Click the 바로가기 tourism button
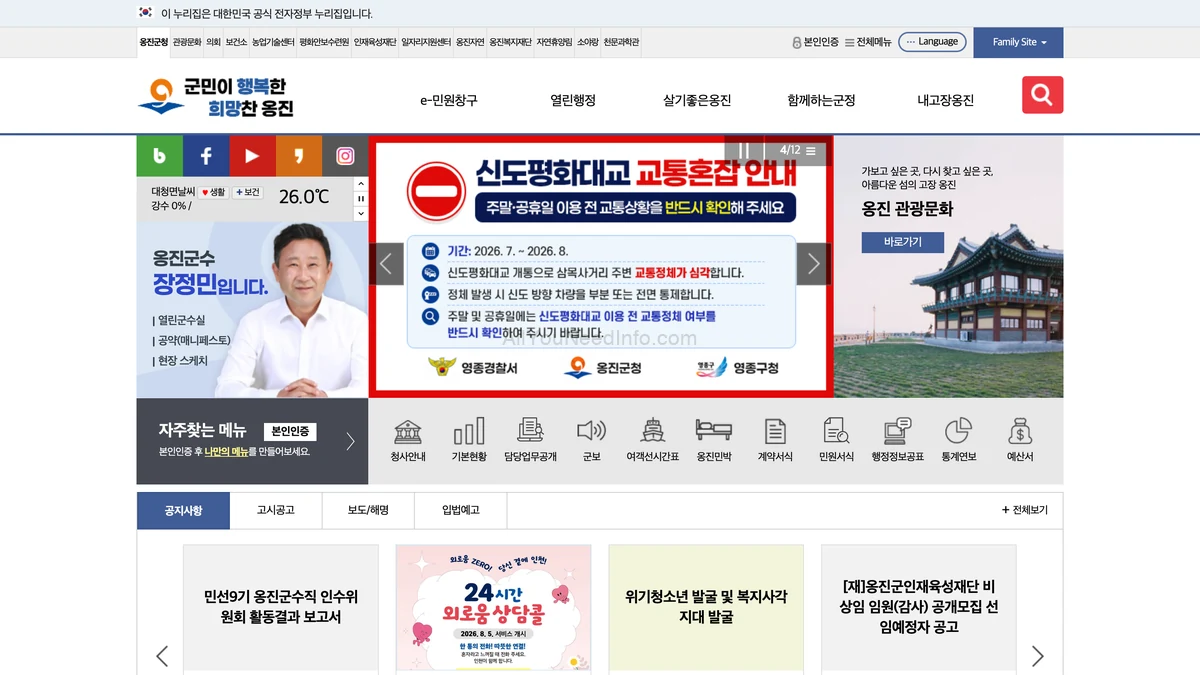 click(903, 242)
